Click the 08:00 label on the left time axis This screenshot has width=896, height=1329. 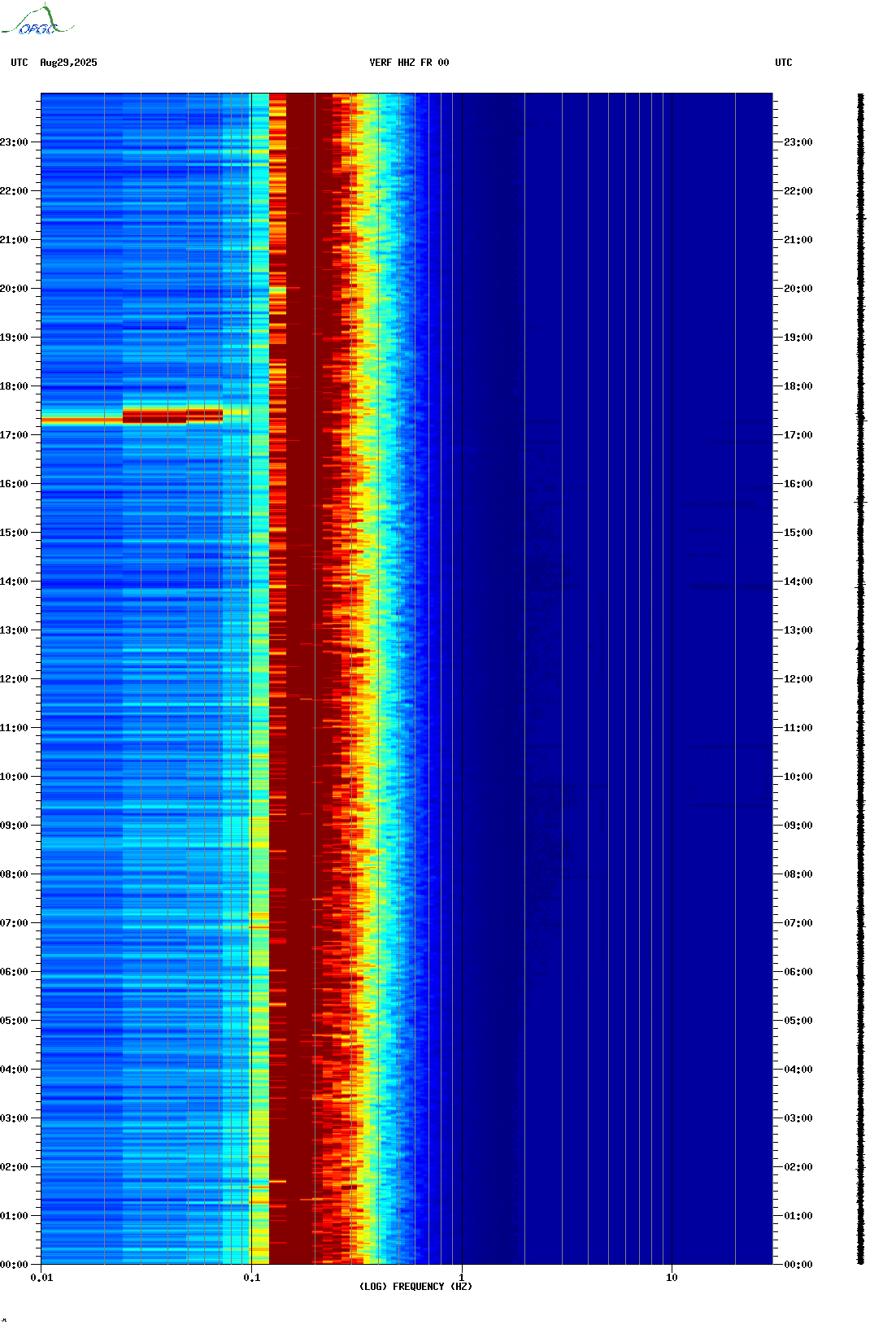tap(14, 874)
